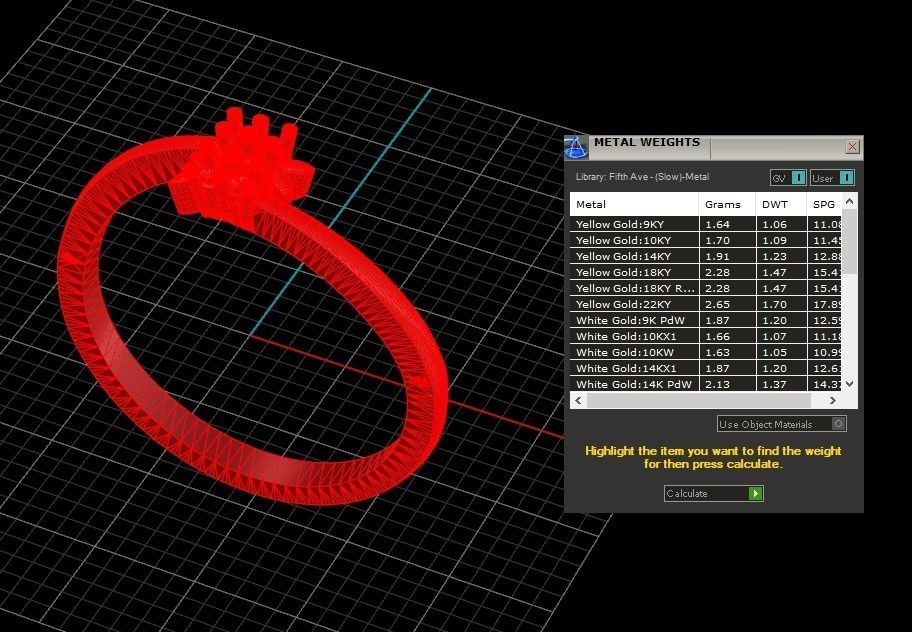Select the White Gold:10KX1 row

(706, 336)
